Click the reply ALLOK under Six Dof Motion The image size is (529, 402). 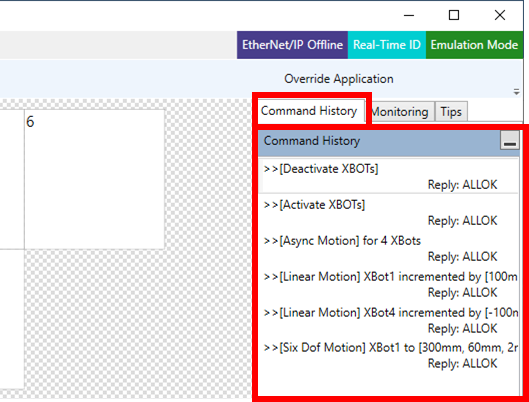[463, 364]
